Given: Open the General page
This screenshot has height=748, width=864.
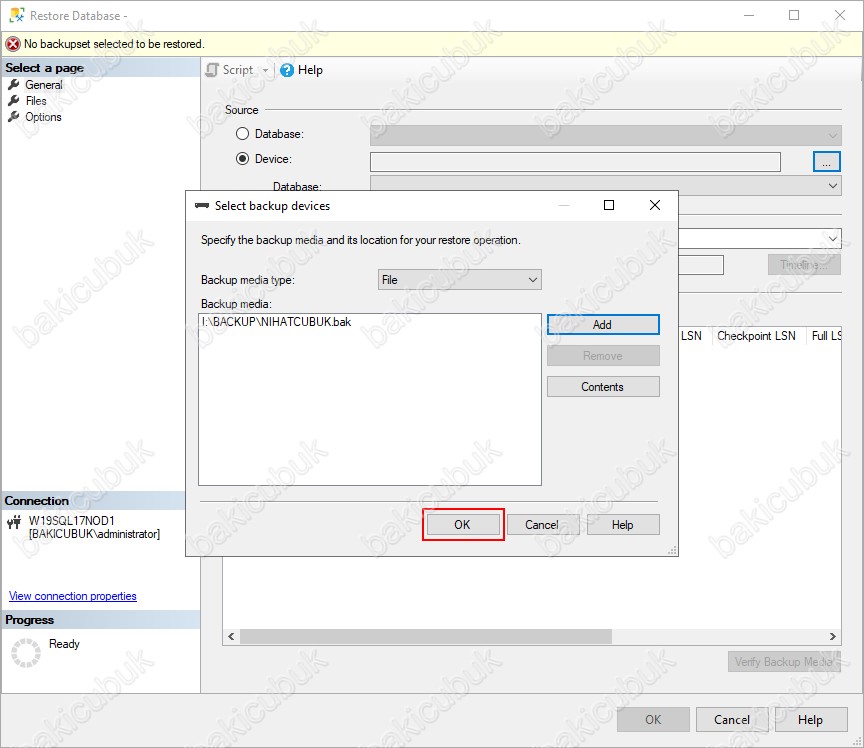Looking at the screenshot, I should pyautogui.click(x=44, y=85).
